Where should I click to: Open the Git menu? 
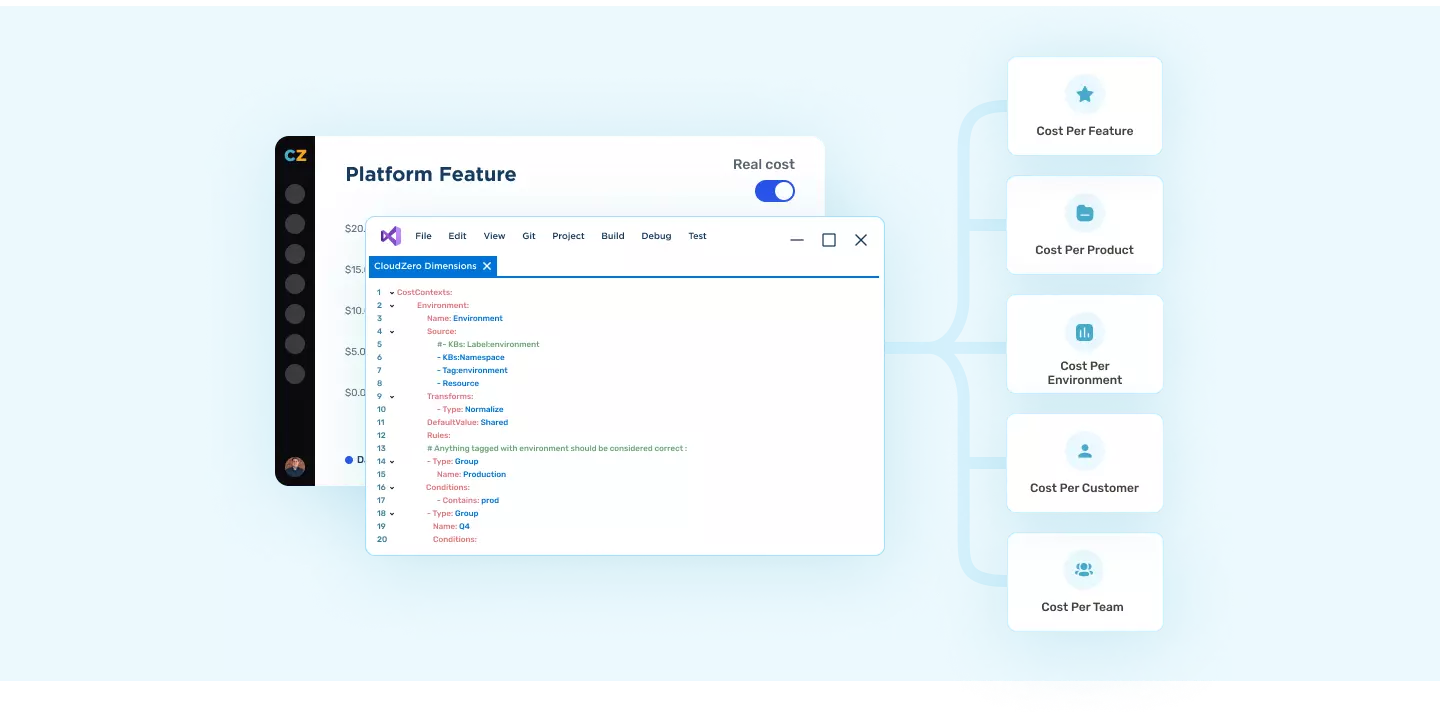tap(529, 236)
